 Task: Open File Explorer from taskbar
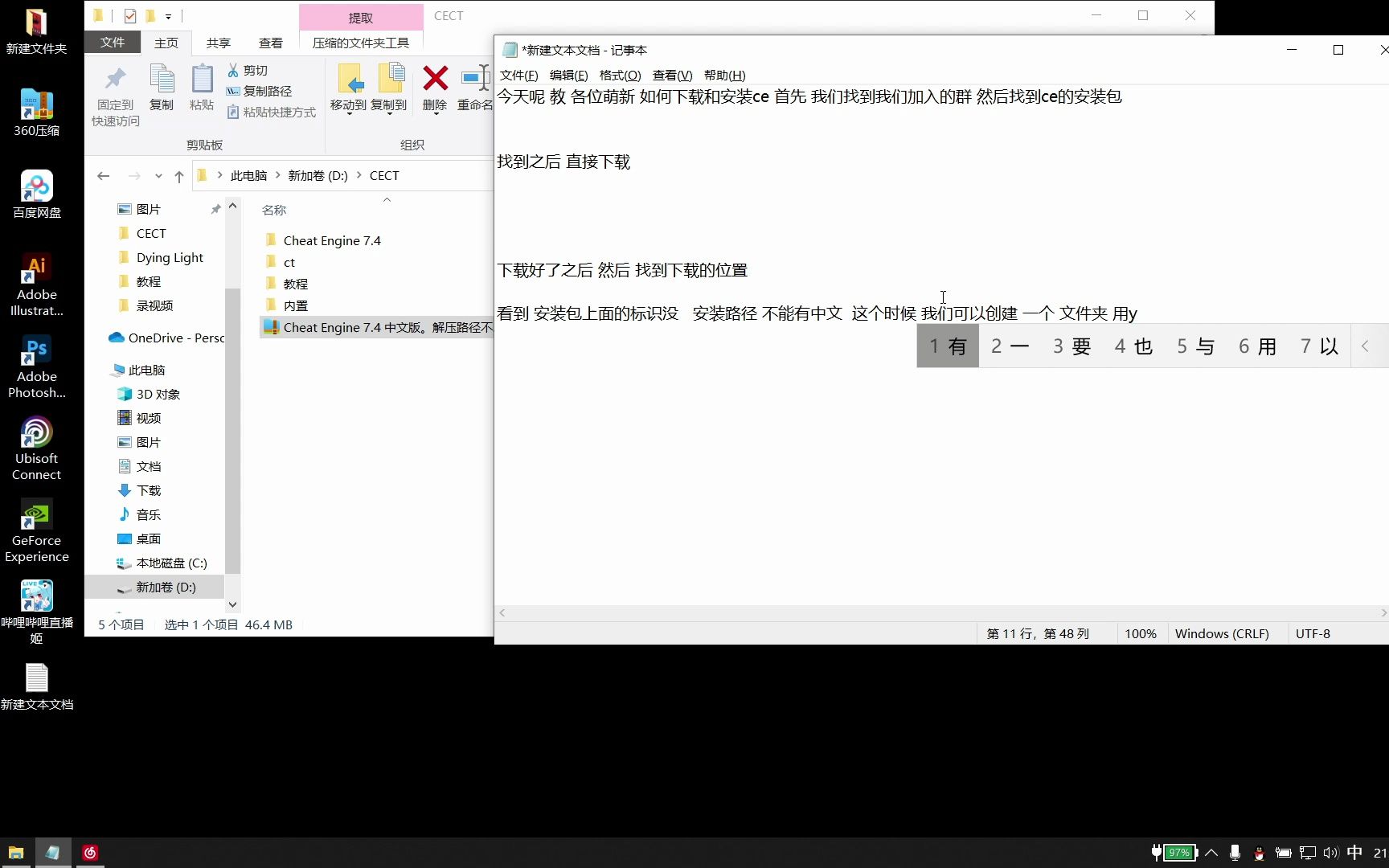tap(16, 853)
